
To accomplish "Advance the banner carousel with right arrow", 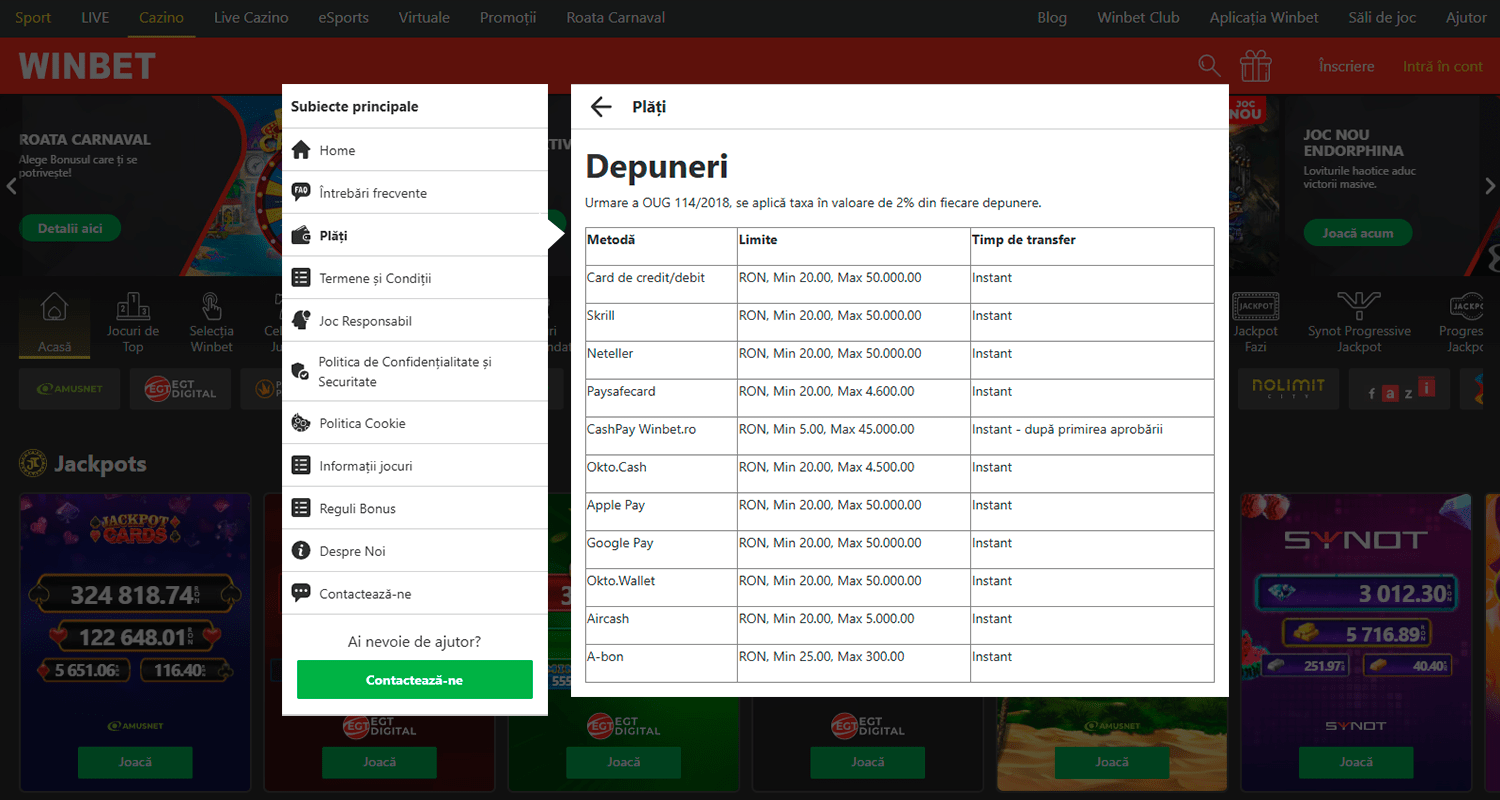I will coord(1489,186).
